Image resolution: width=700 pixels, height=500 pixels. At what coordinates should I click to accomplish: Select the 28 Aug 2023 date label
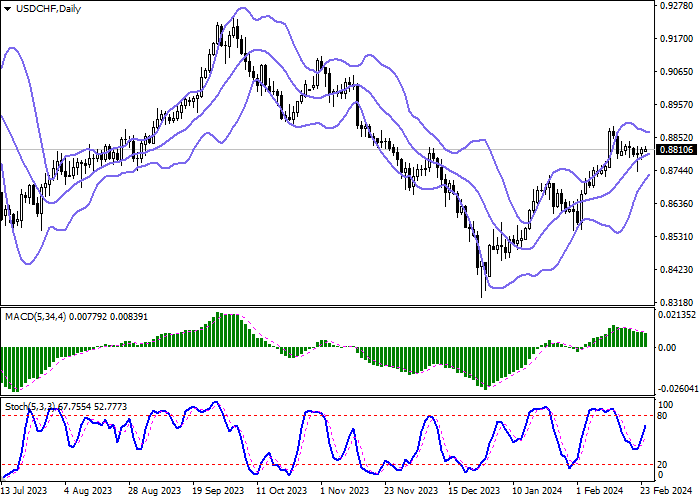coord(154,491)
